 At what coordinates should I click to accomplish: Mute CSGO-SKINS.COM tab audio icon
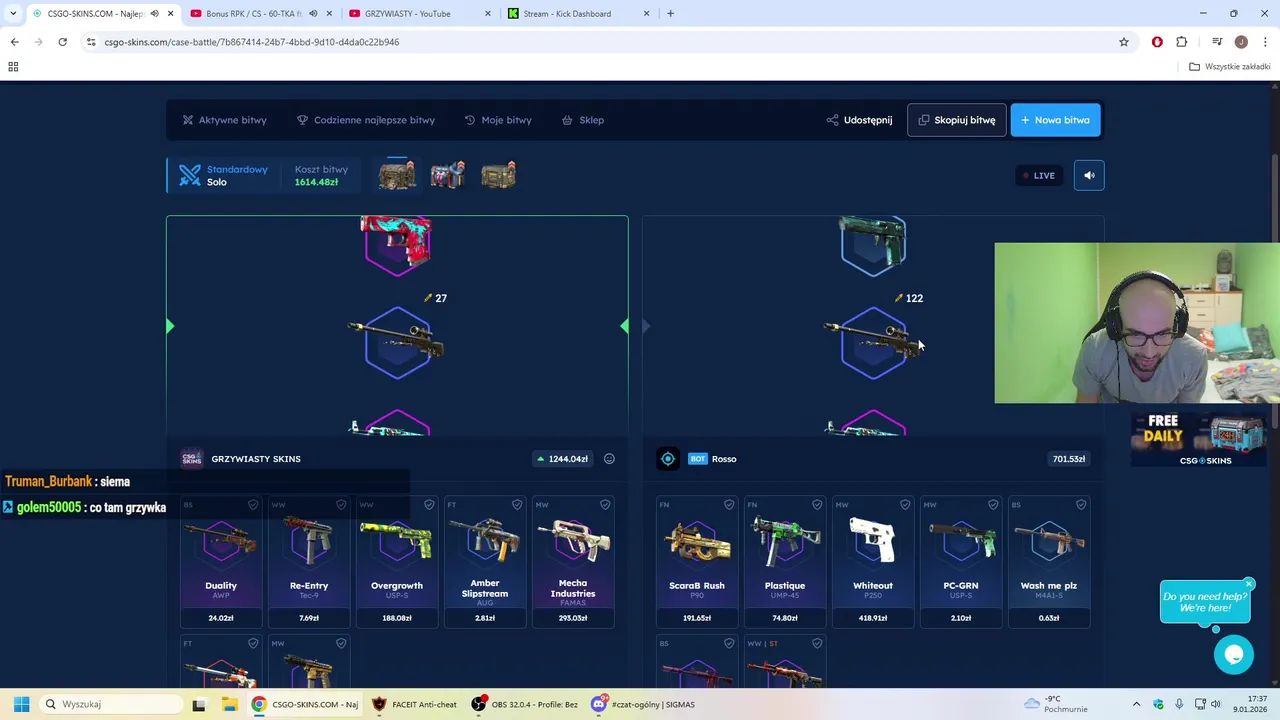[154, 13]
